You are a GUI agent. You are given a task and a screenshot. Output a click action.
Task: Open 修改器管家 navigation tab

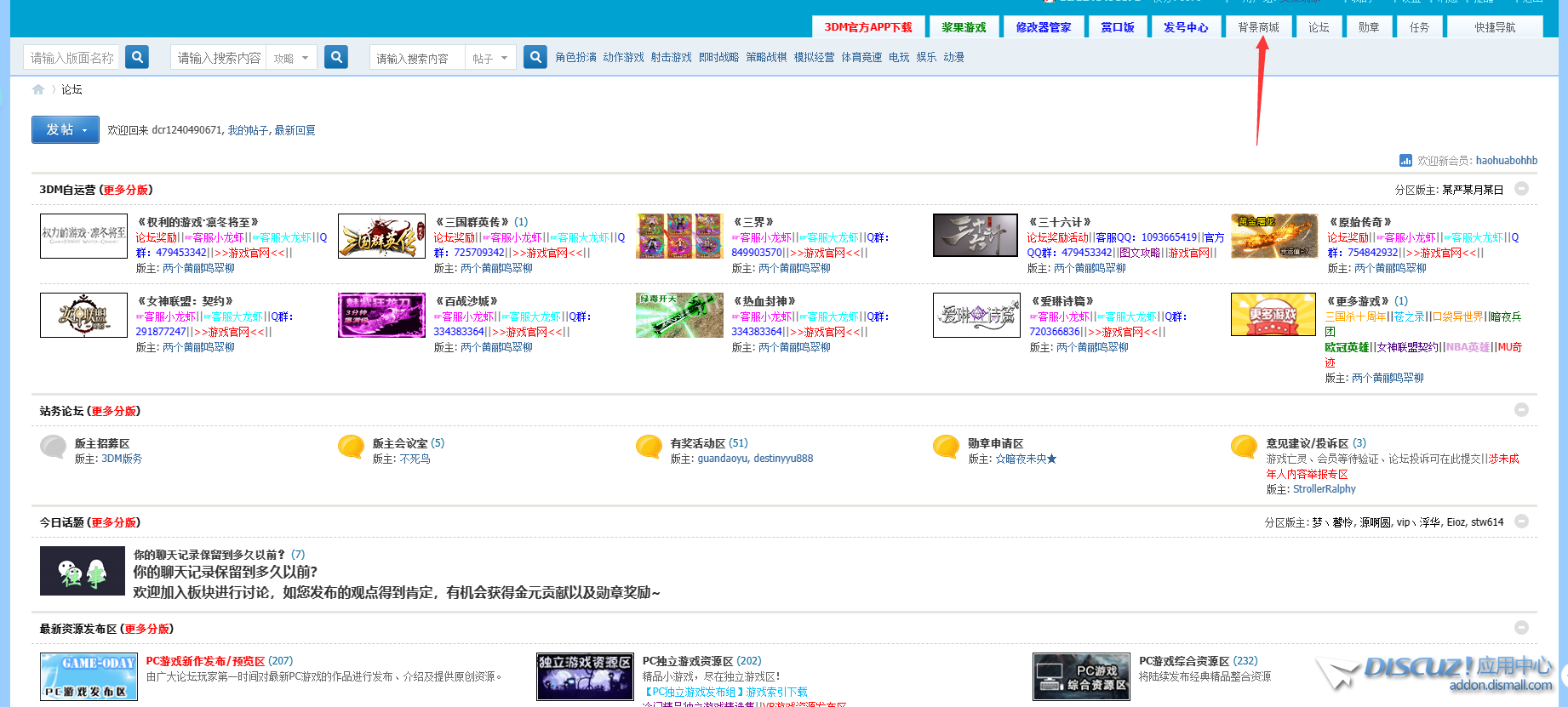coord(1044,27)
